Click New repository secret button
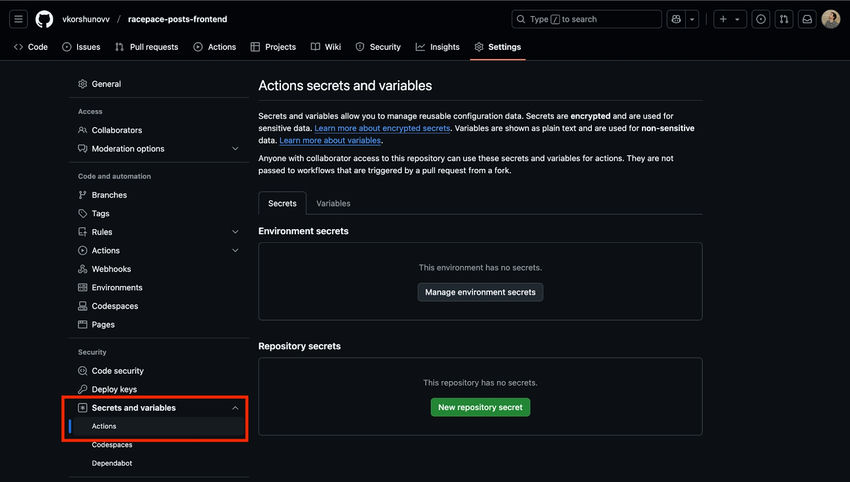This screenshot has width=850, height=482. click(x=480, y=407)
